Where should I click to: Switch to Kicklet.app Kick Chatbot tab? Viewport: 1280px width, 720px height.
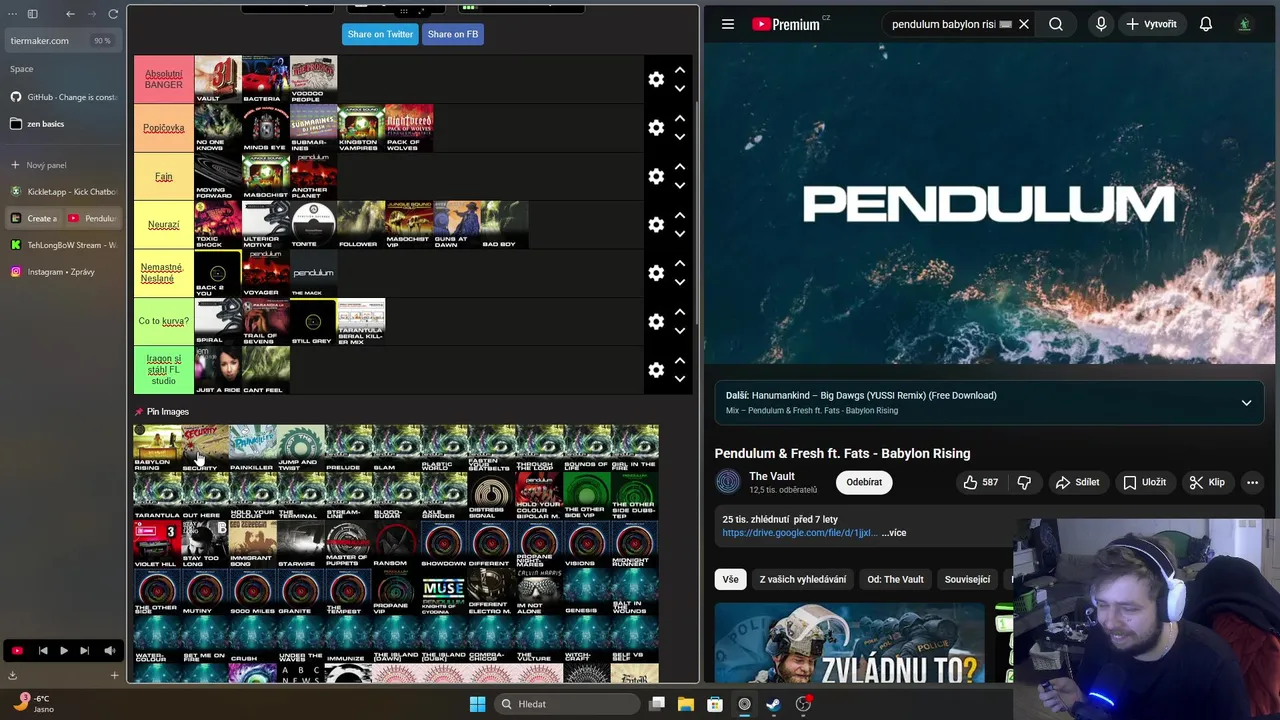click(62, 191)
